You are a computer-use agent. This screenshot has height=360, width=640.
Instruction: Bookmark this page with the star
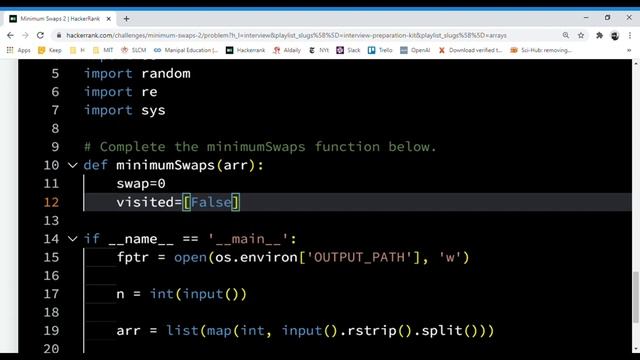point(581,36)
